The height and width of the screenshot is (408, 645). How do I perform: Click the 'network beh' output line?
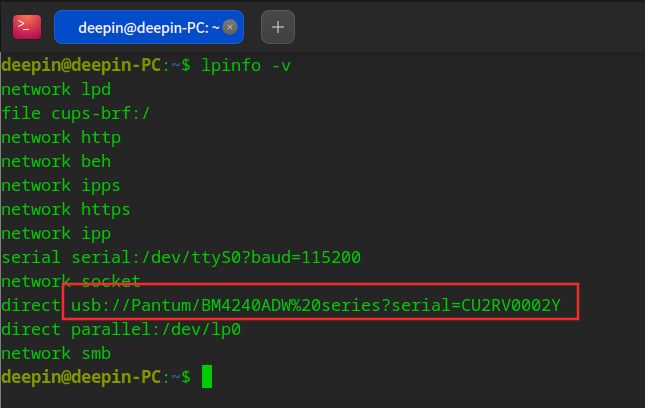pos(56,161)
